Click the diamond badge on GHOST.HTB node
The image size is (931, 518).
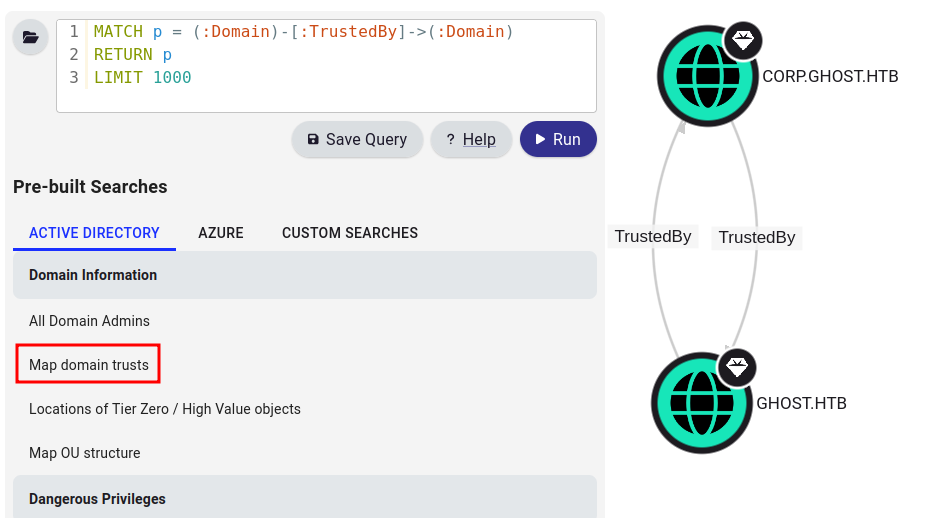[736, 367]
